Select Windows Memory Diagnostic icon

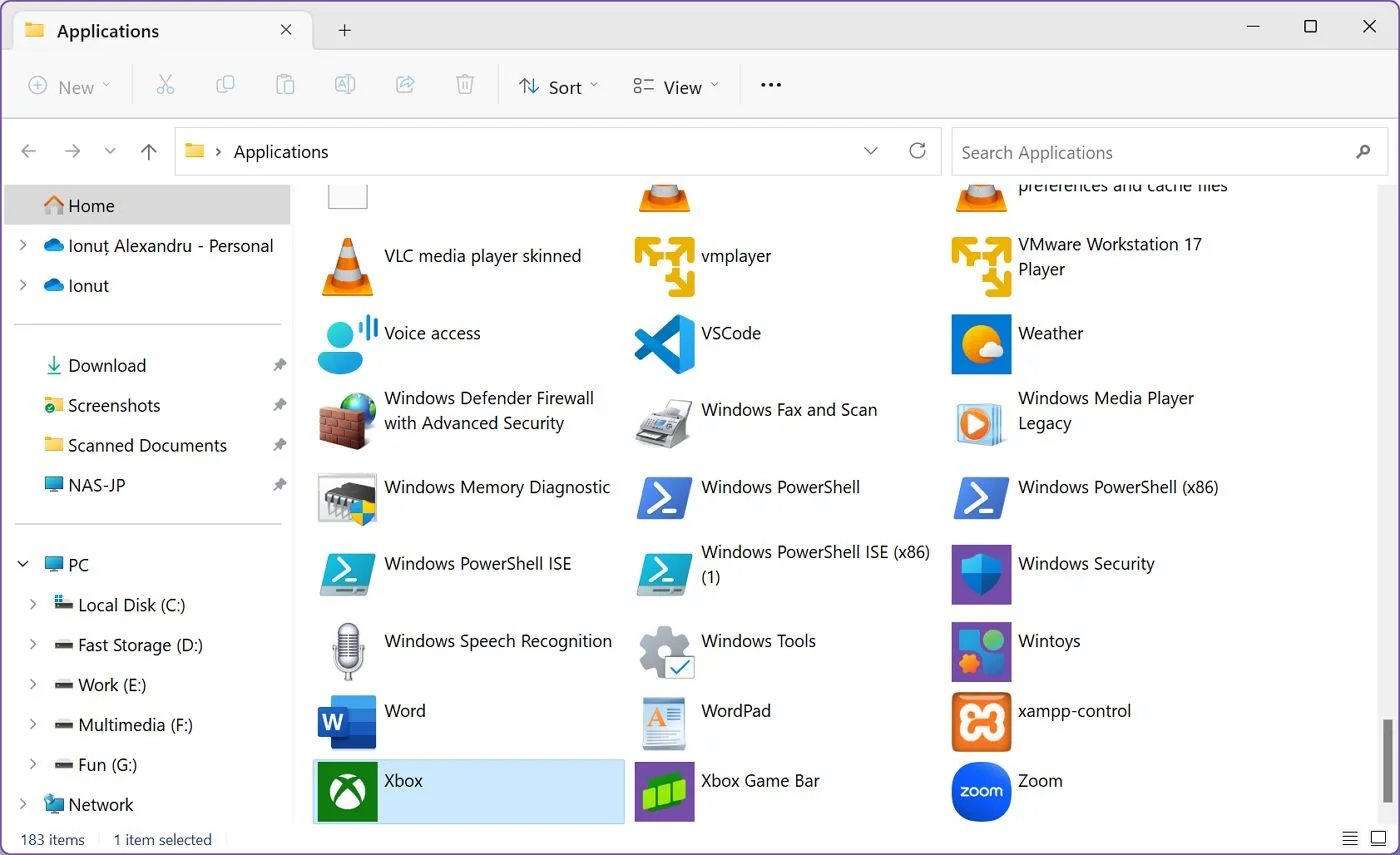(x=347, y=498)
